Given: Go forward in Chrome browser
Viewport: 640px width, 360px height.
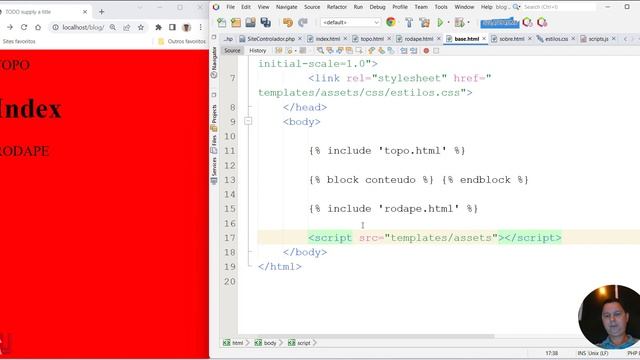Looking at the screenshot, I should pyautogui.click(x=10, y=27).
